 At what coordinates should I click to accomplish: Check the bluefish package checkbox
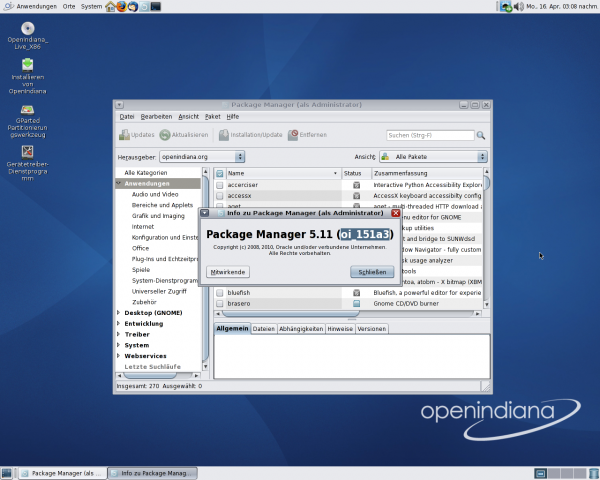pos(220,293)
